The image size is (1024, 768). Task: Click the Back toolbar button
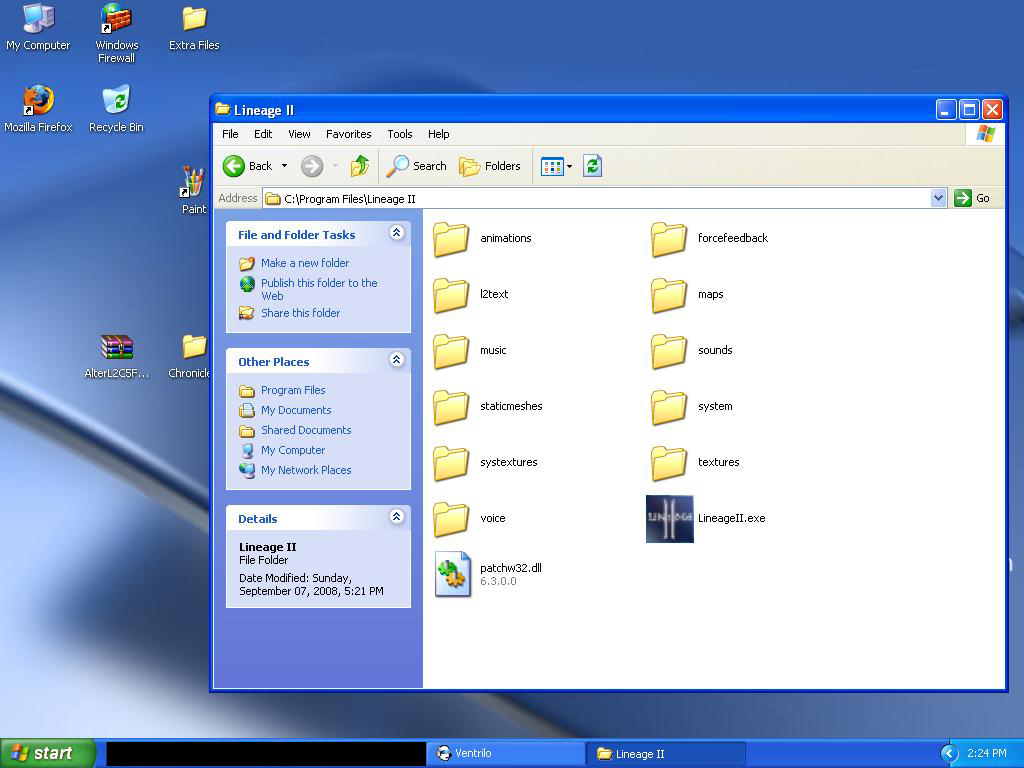(x=248, y=166)
